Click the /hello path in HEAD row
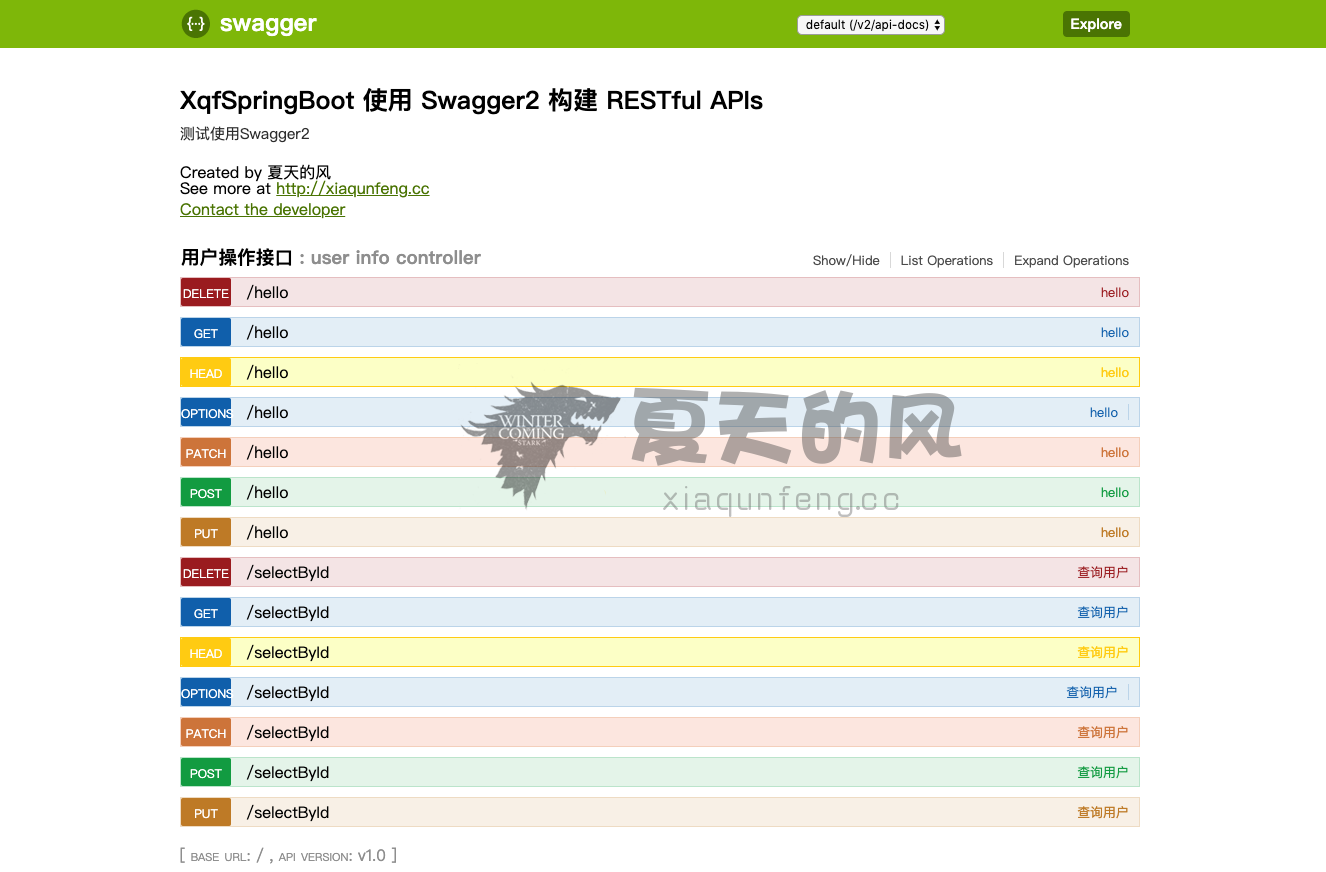The image size is (1326, 872). pyautogui.click(x=268, y=372)
